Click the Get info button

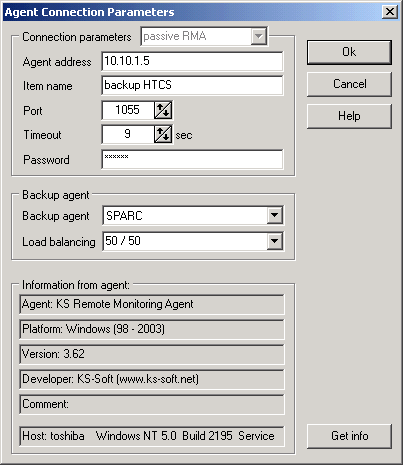[x=349, y=436]
